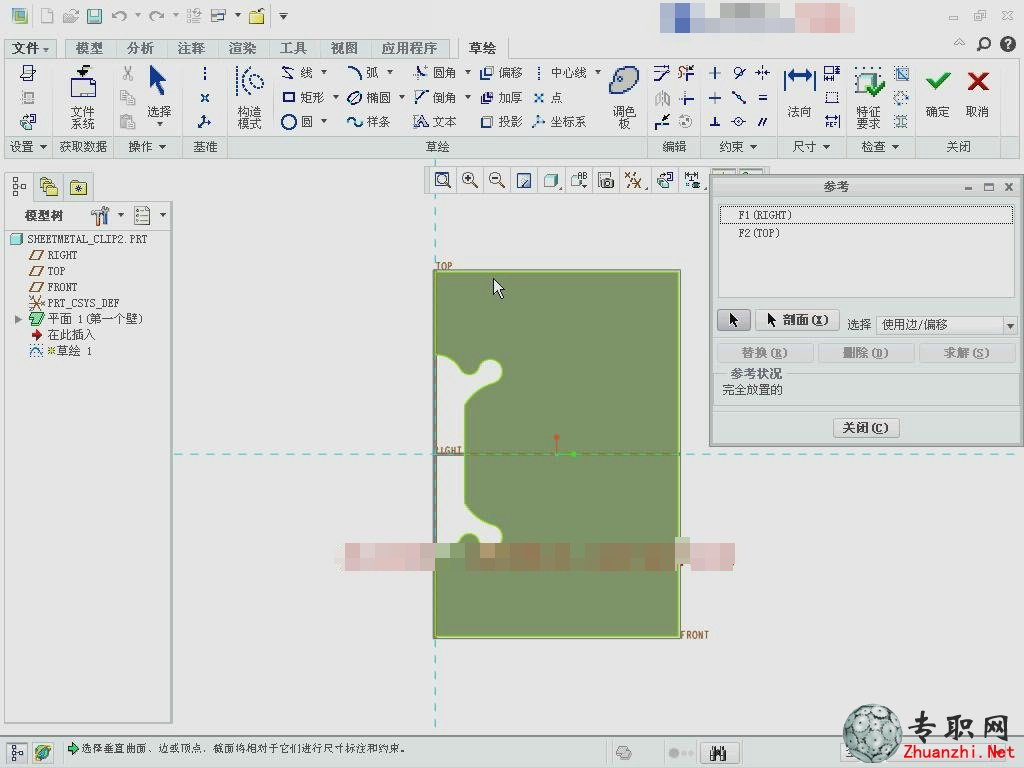Select the Ellipse sketch tool
The image size is (1024, 768).
(x=368, y=97)
